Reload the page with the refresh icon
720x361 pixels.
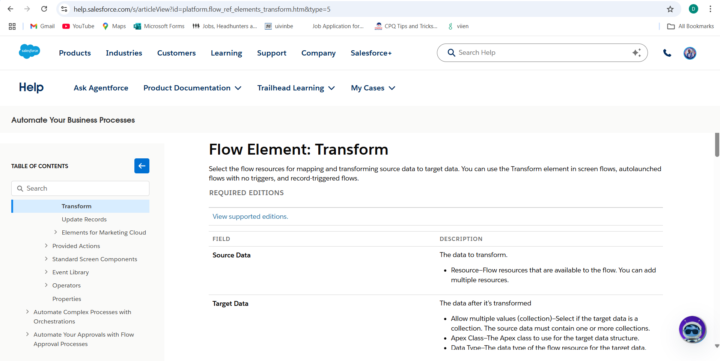coord(44,9)
